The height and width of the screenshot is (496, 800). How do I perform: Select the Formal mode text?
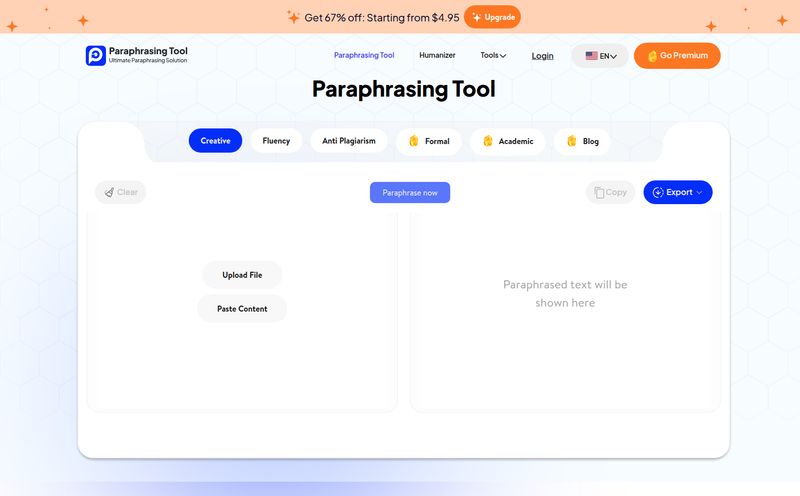coord(437,141)
